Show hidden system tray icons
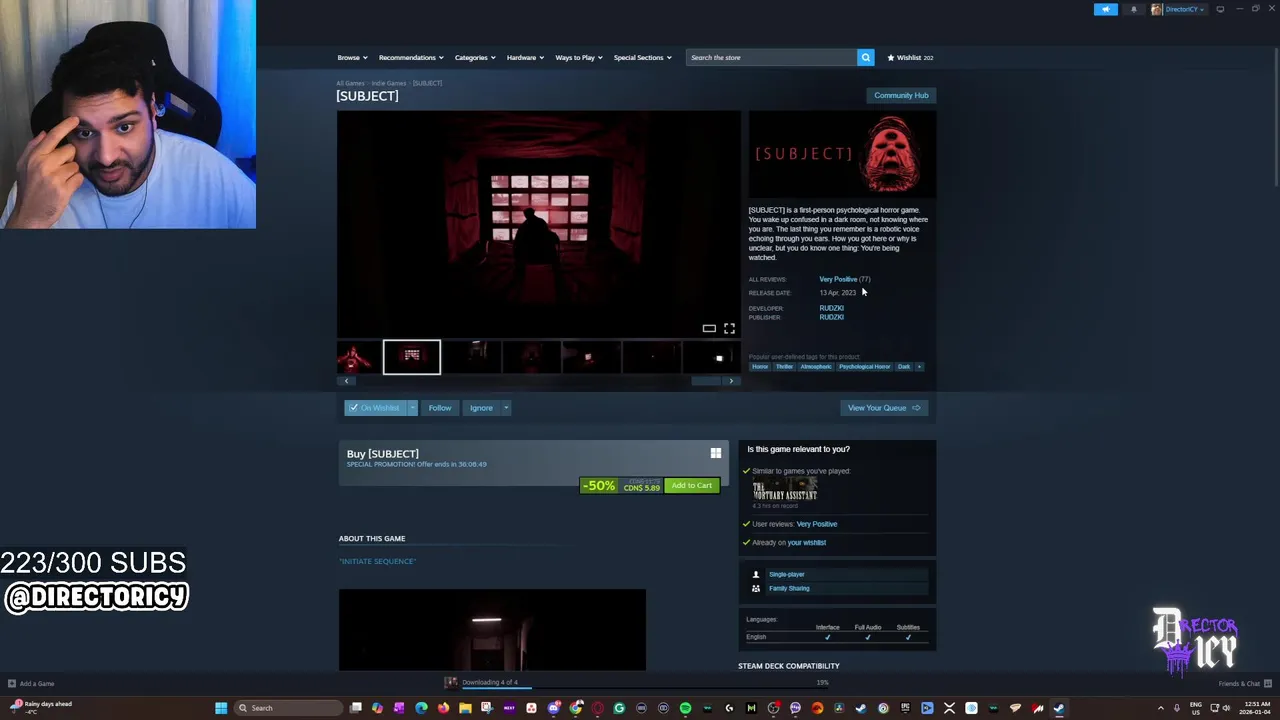The width and height of the screenshot is (1280, 720). pos(1161,708)
